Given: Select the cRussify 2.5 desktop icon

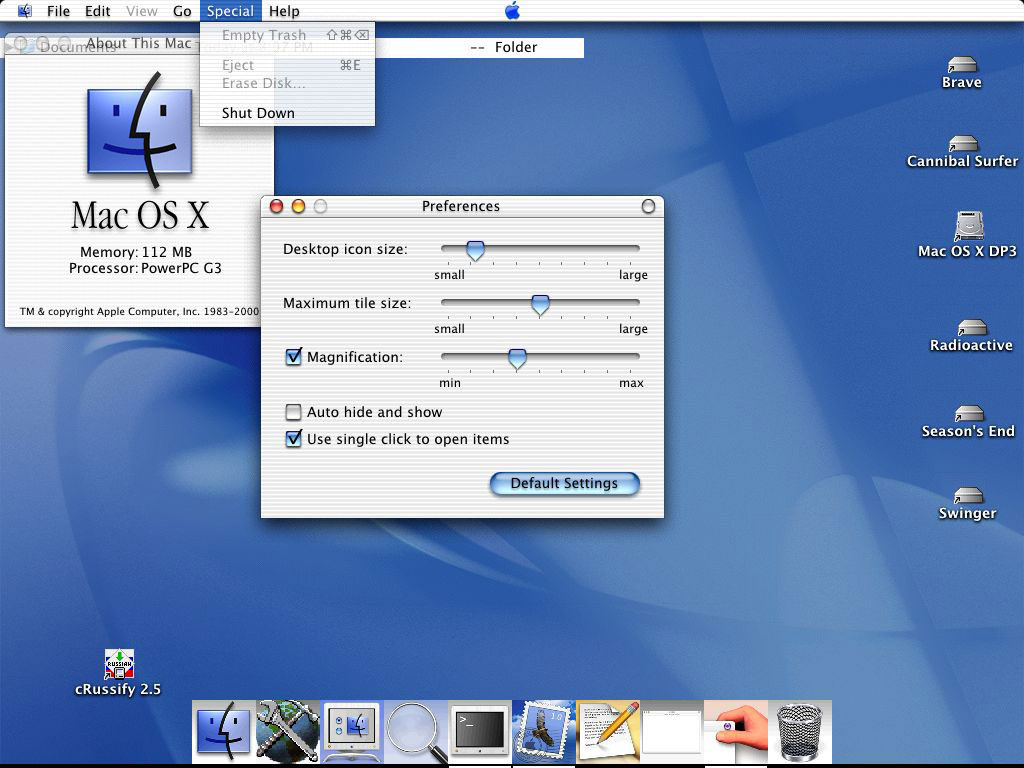Looking at the screenshot, I should 118,673.
